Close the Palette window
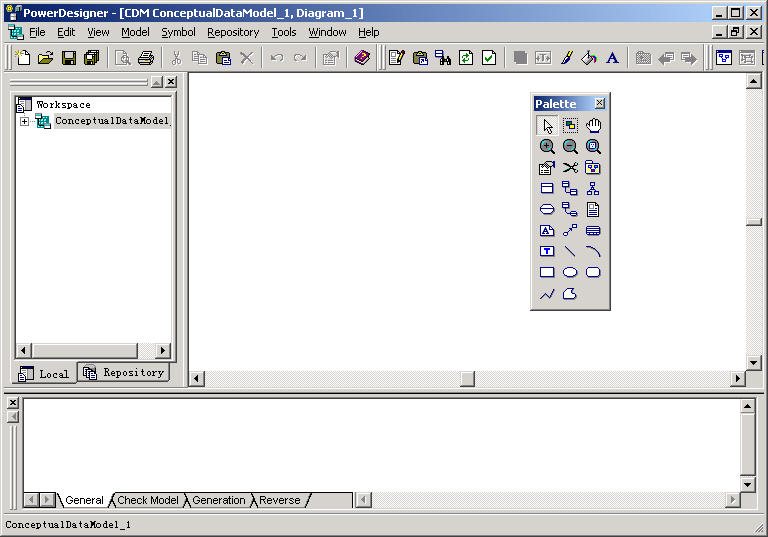 [x=600, y=103]
